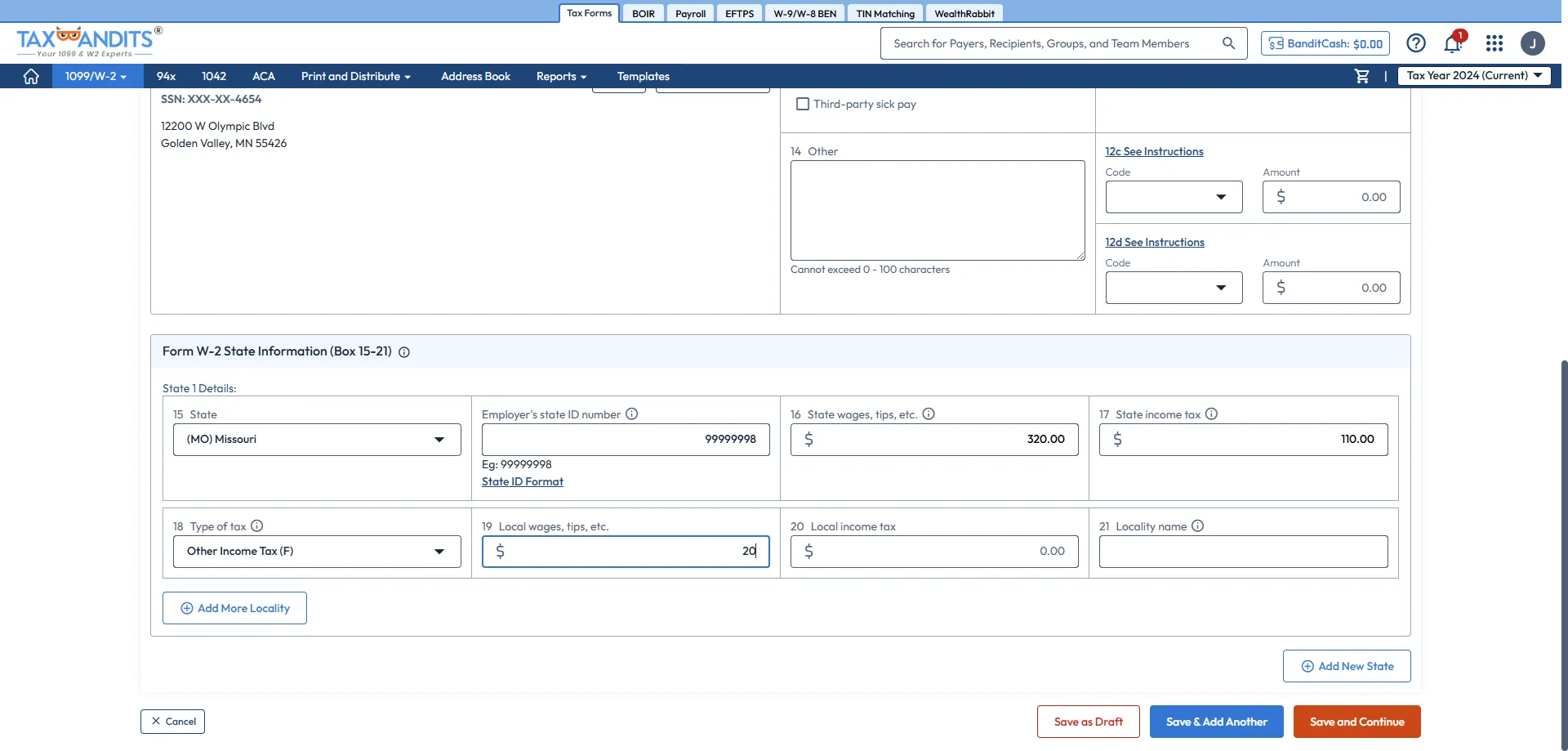1568x751 pixels.
Task: Open the State dropdown showing Missouri
Action: coord(317,440)
